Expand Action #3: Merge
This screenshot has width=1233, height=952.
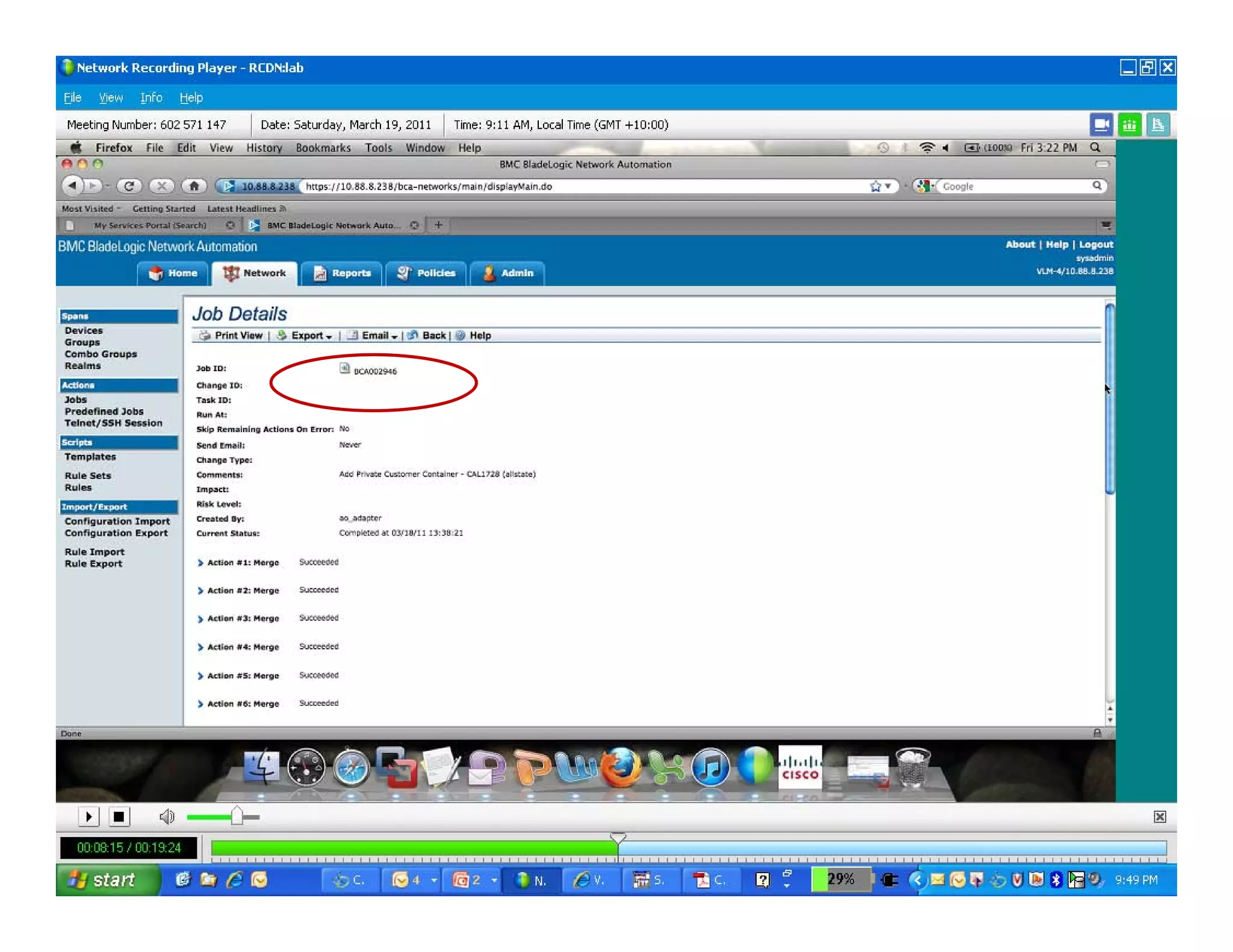click(200, 619)
